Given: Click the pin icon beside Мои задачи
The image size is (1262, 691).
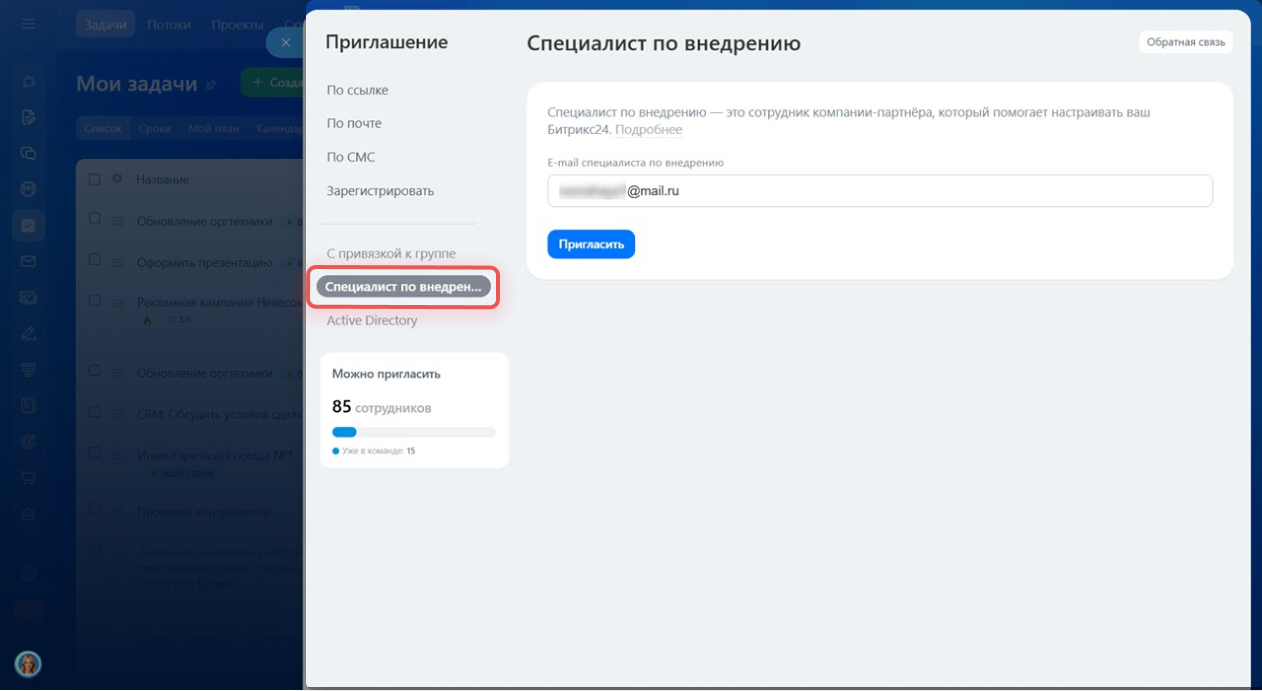Looking at the screenshot, I should [x=211, y=86].
